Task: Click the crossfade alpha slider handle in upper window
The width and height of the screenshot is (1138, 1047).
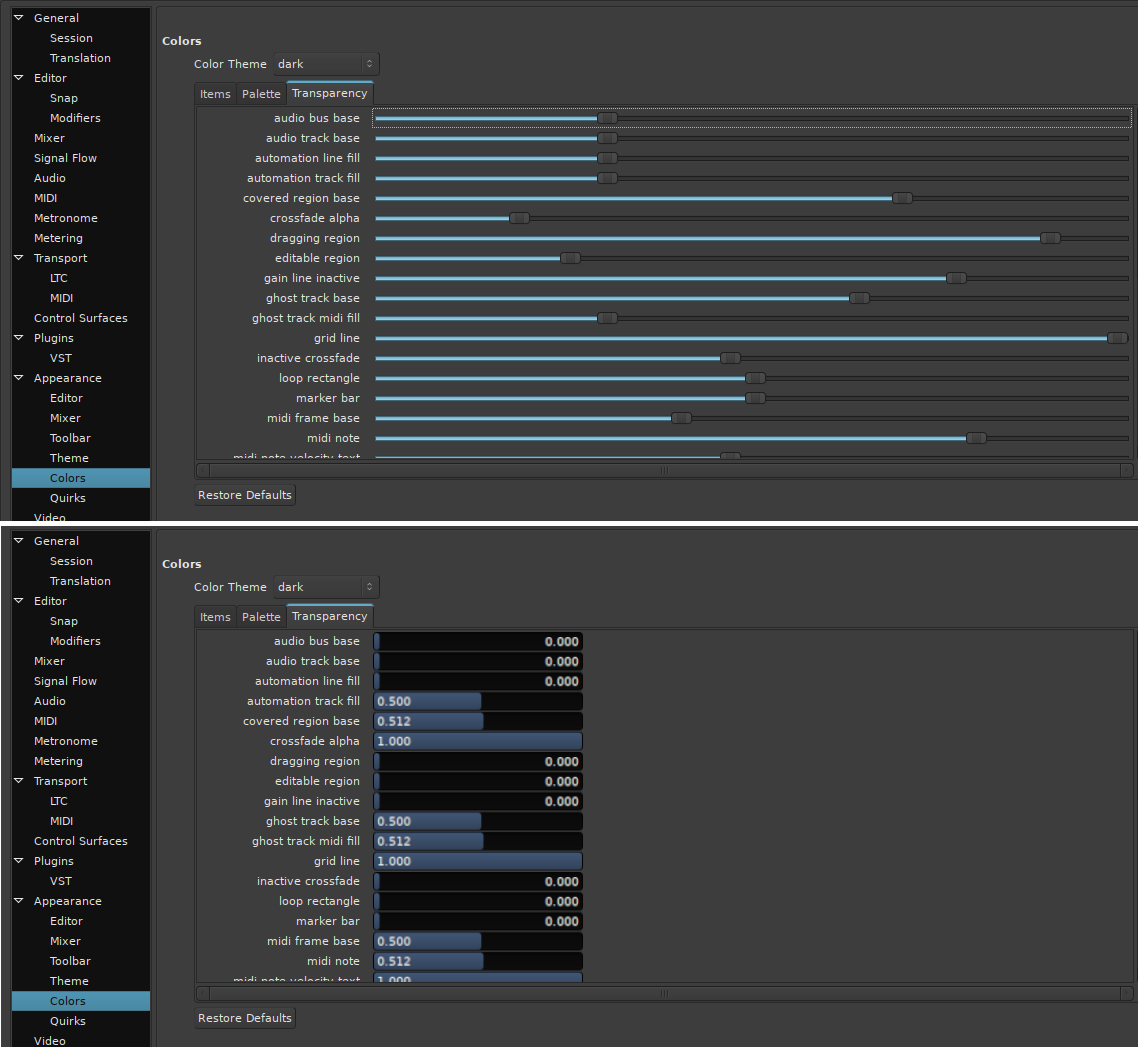Action: pyautogui.click(x=519, y=218)
